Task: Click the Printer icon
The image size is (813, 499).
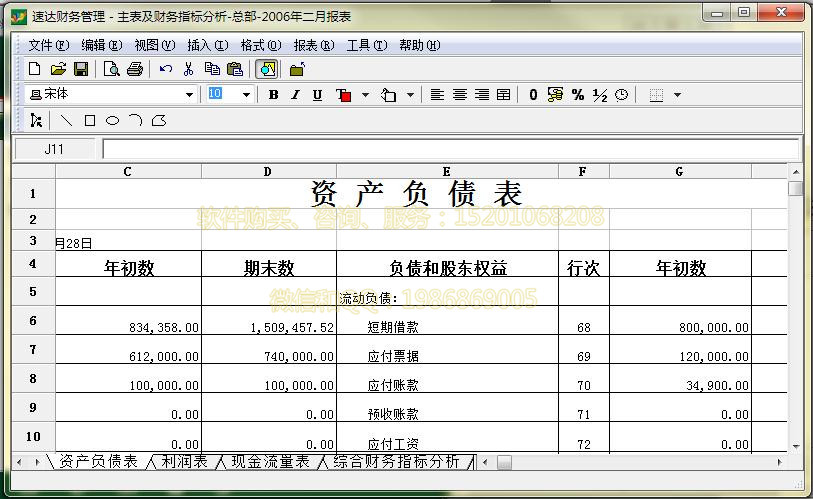Action: (135, 69)
